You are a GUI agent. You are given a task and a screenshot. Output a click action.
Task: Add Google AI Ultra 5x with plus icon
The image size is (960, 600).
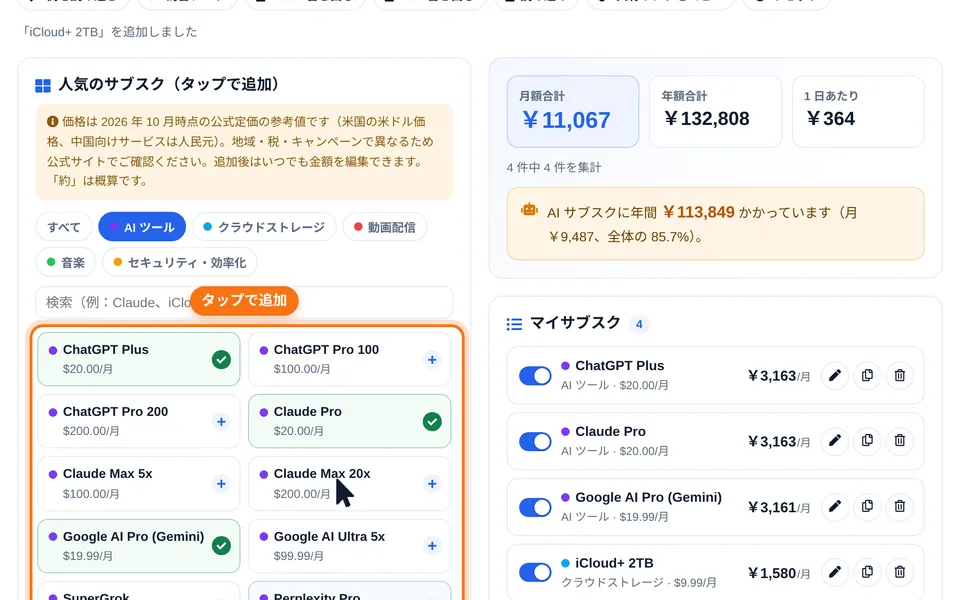[432, 546]
